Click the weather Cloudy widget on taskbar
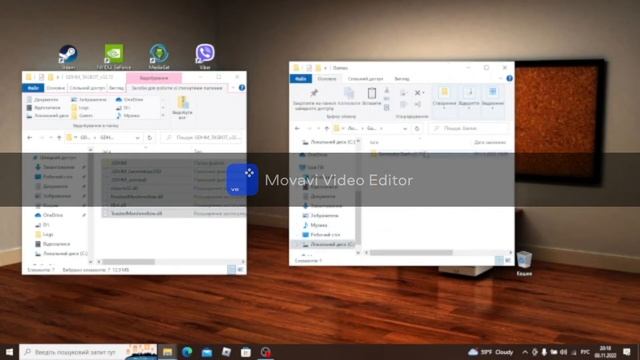 click(491, 352)
